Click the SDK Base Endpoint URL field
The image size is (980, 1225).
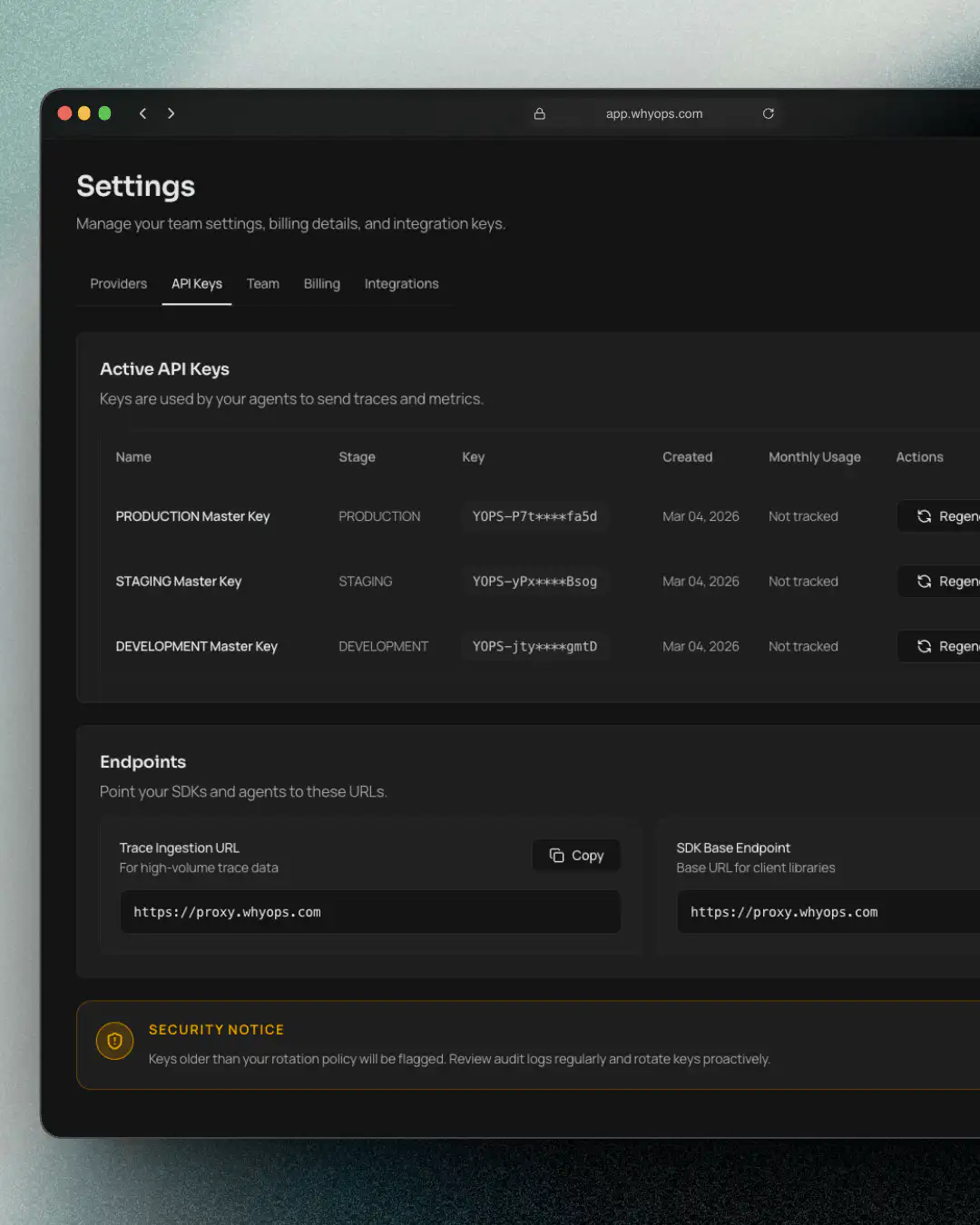click(828, 912)
